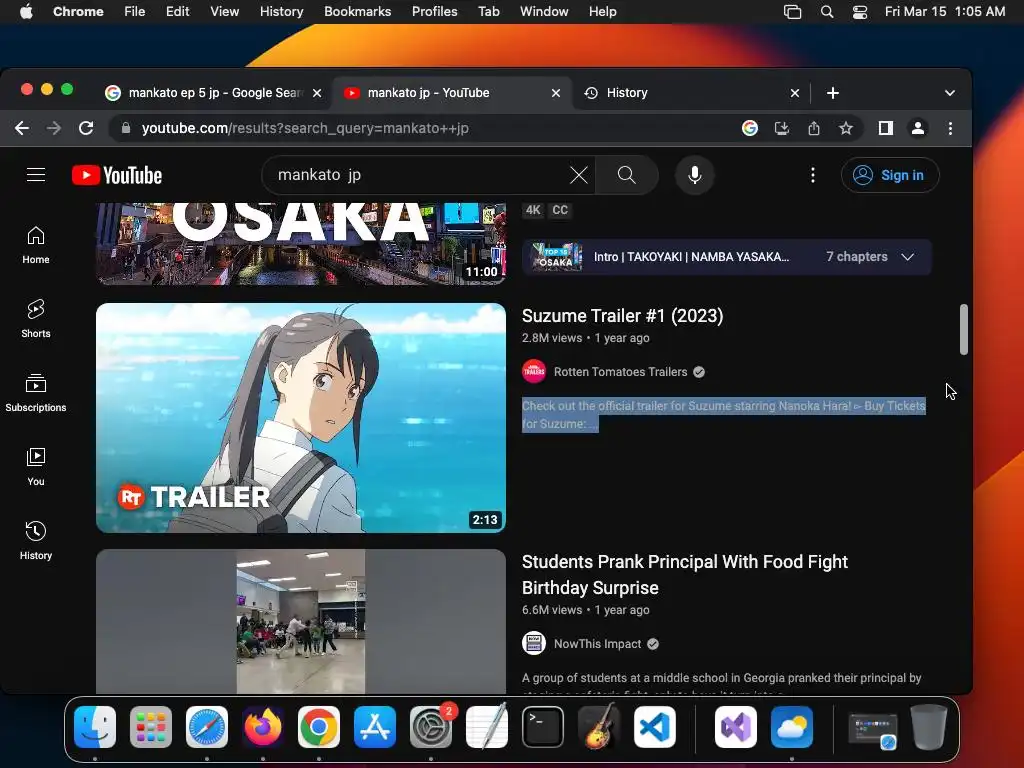Click the site lock icon in address bar
The height and width of the screenshot is (768, 1024).
[126, 128]
